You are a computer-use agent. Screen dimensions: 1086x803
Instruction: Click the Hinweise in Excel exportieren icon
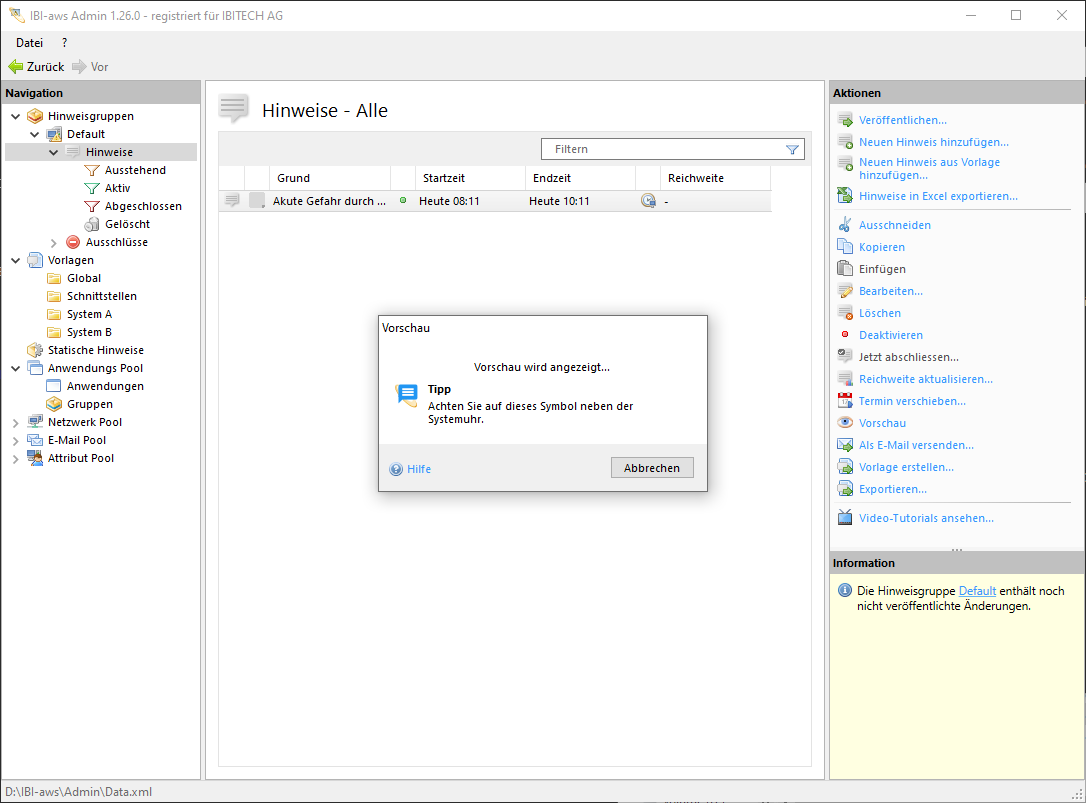845,196
